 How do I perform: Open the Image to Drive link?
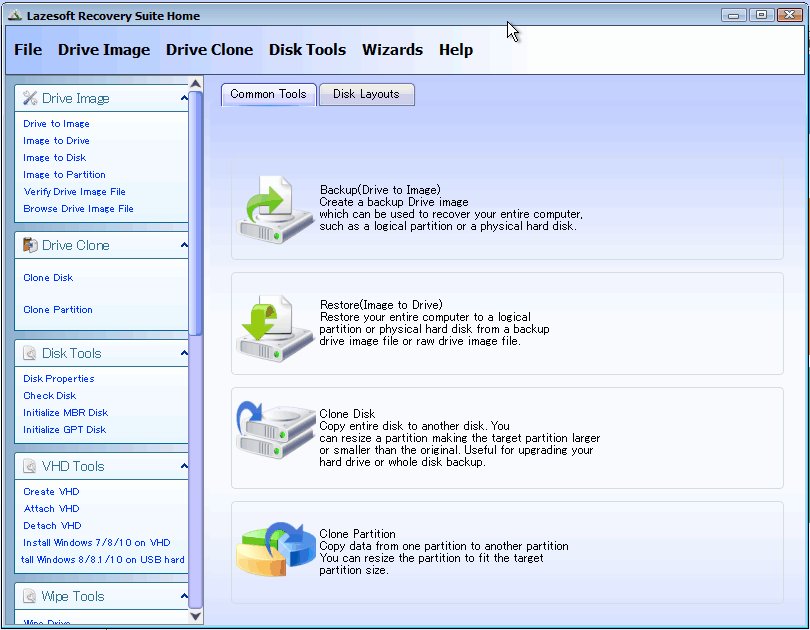pos(56,140)
